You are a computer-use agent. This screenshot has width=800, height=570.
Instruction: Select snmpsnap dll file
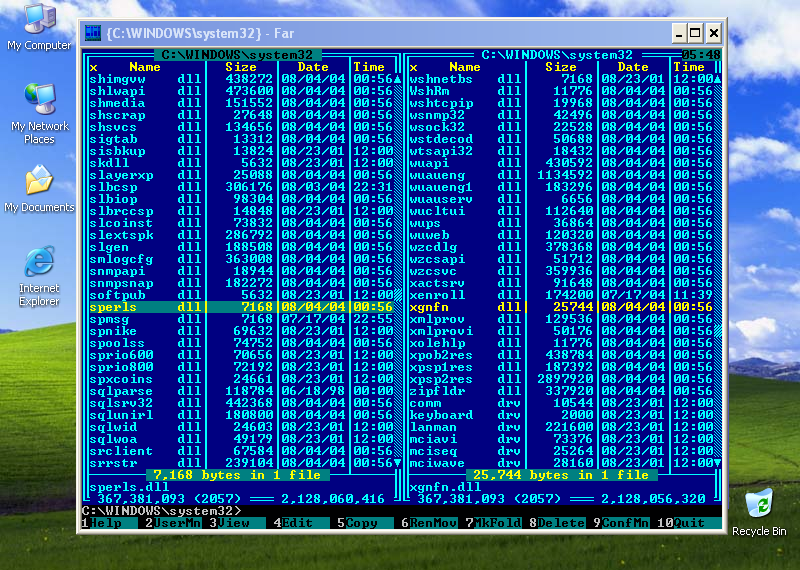(x=241, y=283)
